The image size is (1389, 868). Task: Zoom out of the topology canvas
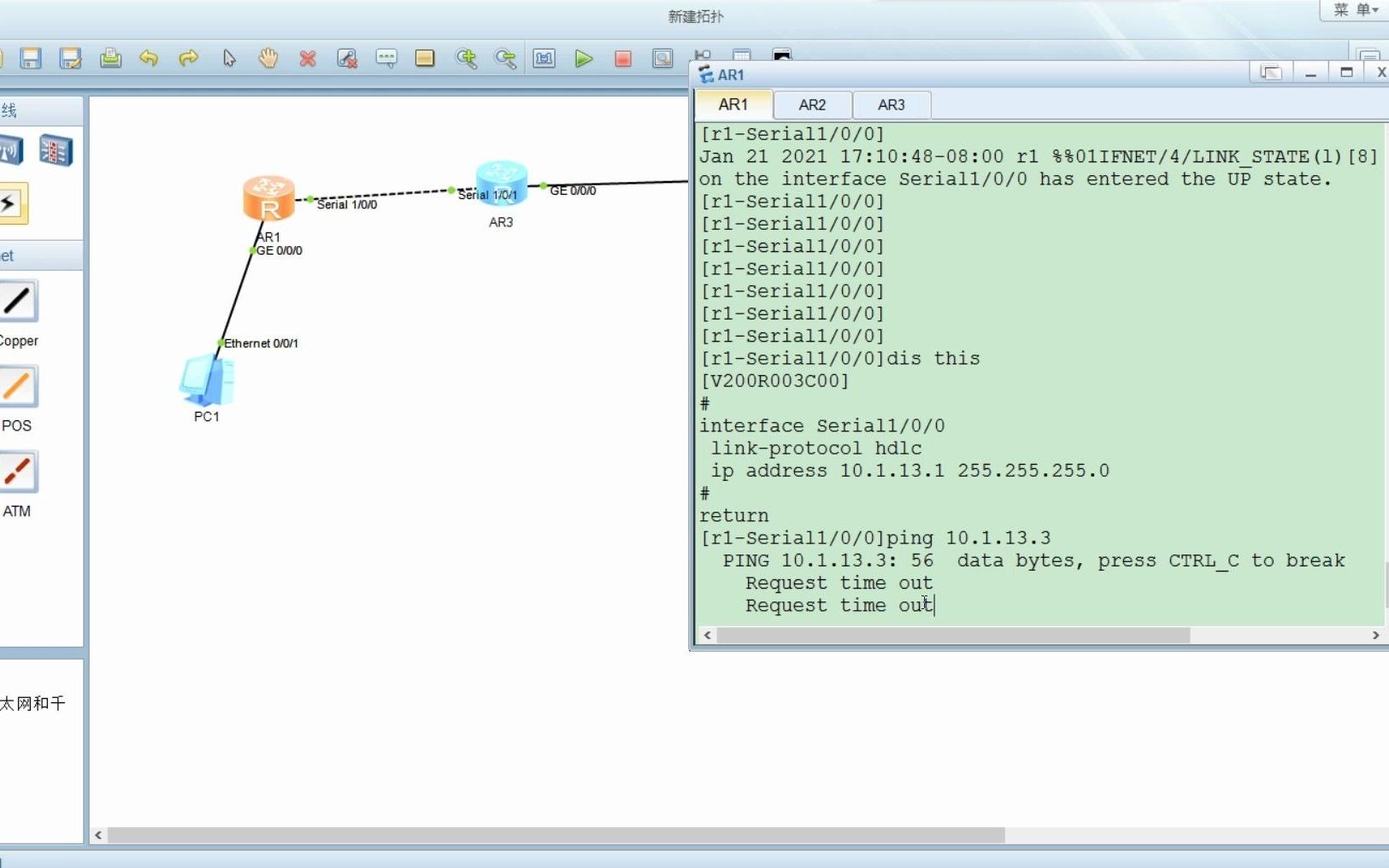[505, 58]
